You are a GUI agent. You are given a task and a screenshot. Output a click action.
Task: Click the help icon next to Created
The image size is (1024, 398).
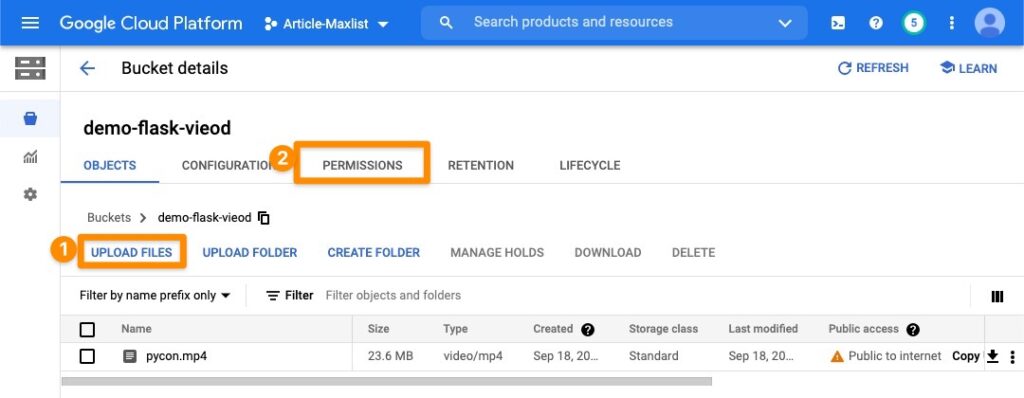pos(588,329)
